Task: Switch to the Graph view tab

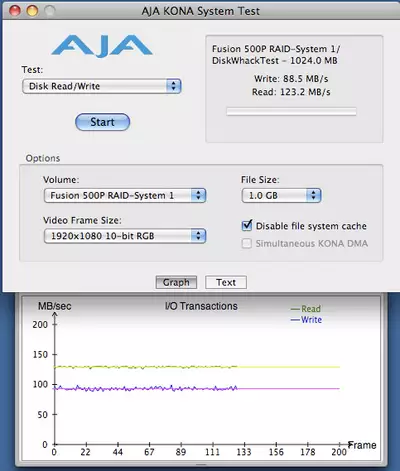Action: (176, 282)
